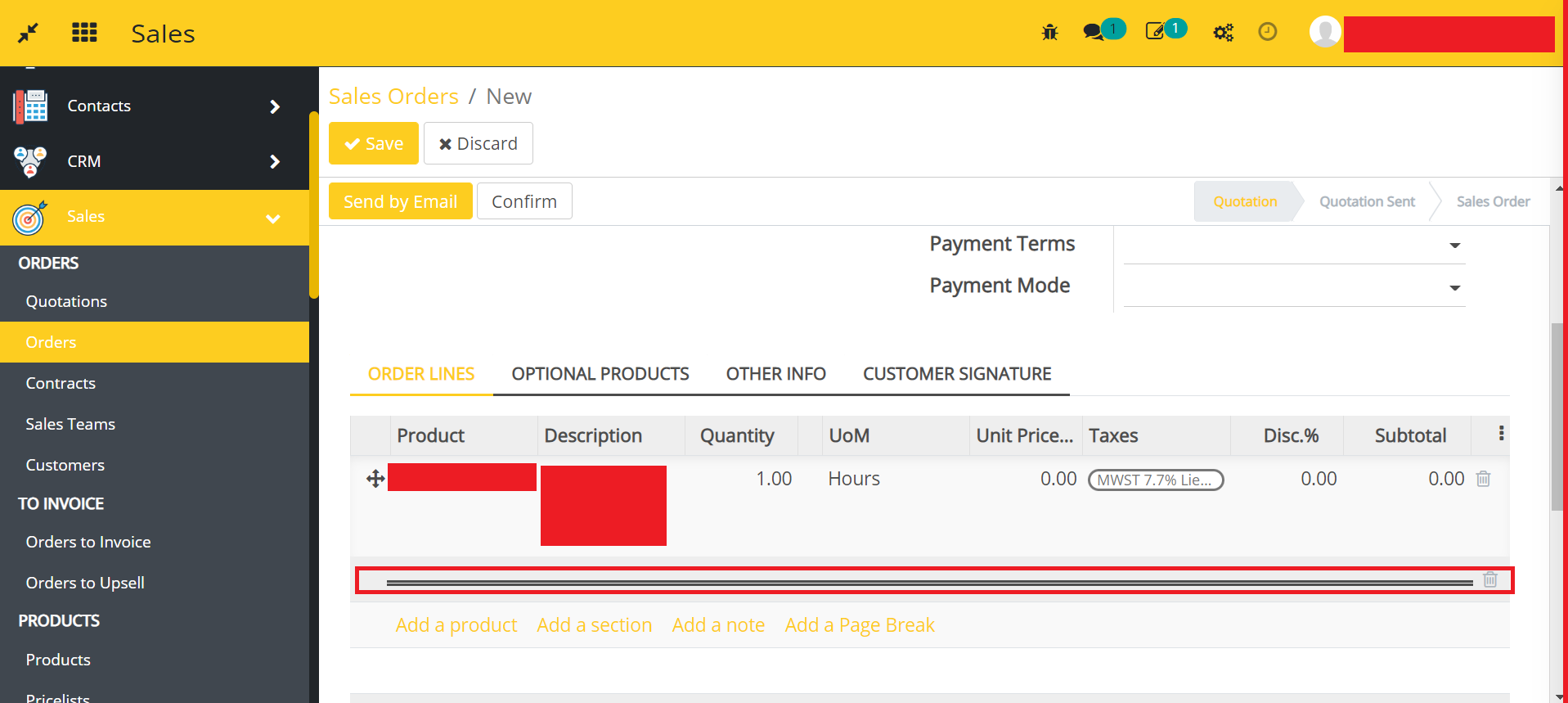Click Add a note link
1568x703 pixels.
pyautogui.click(x=718, y=625)
